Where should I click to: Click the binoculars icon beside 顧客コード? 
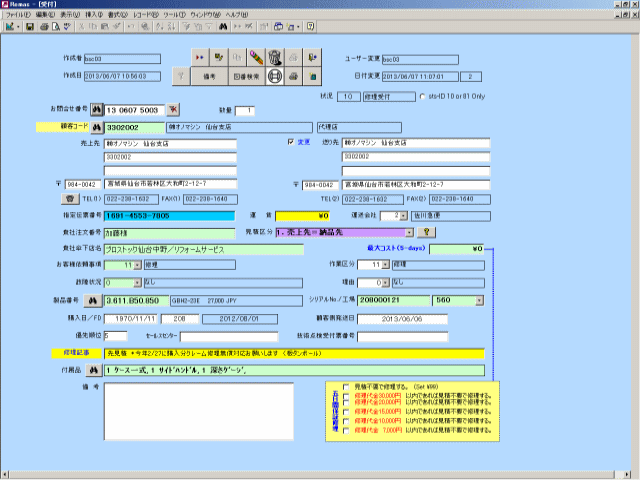tap(97, 128)
